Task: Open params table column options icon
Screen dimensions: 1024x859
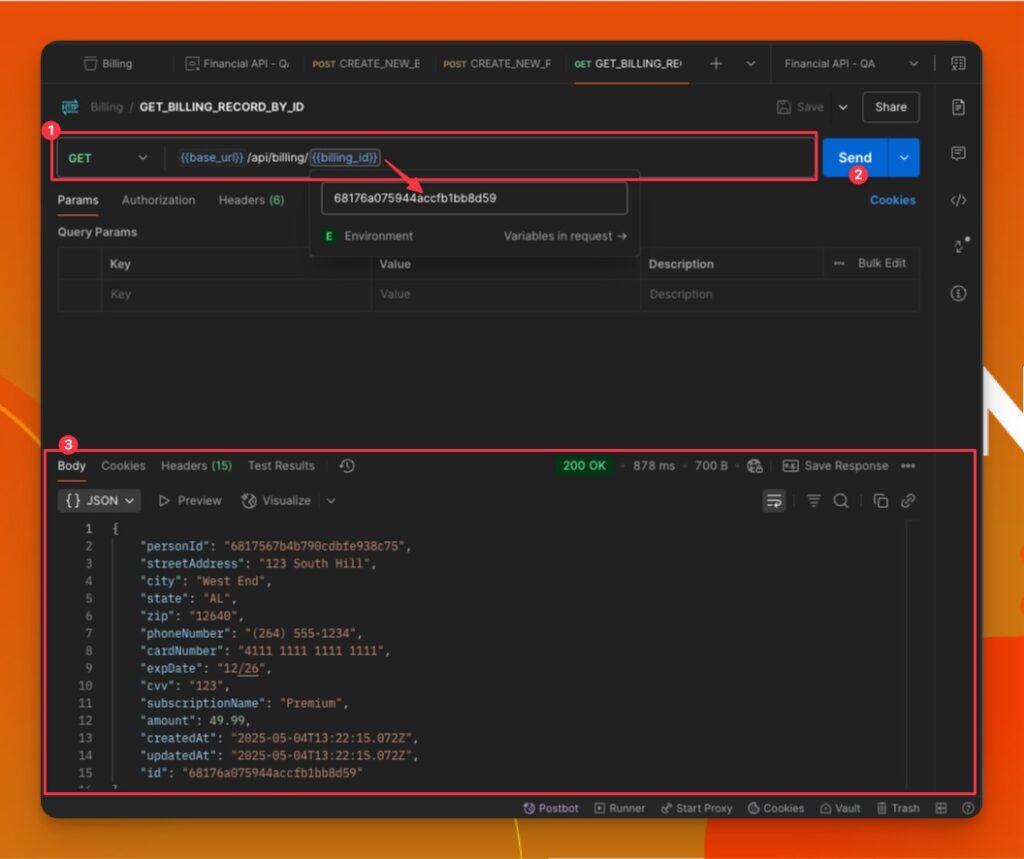Action: pos(839,263)
